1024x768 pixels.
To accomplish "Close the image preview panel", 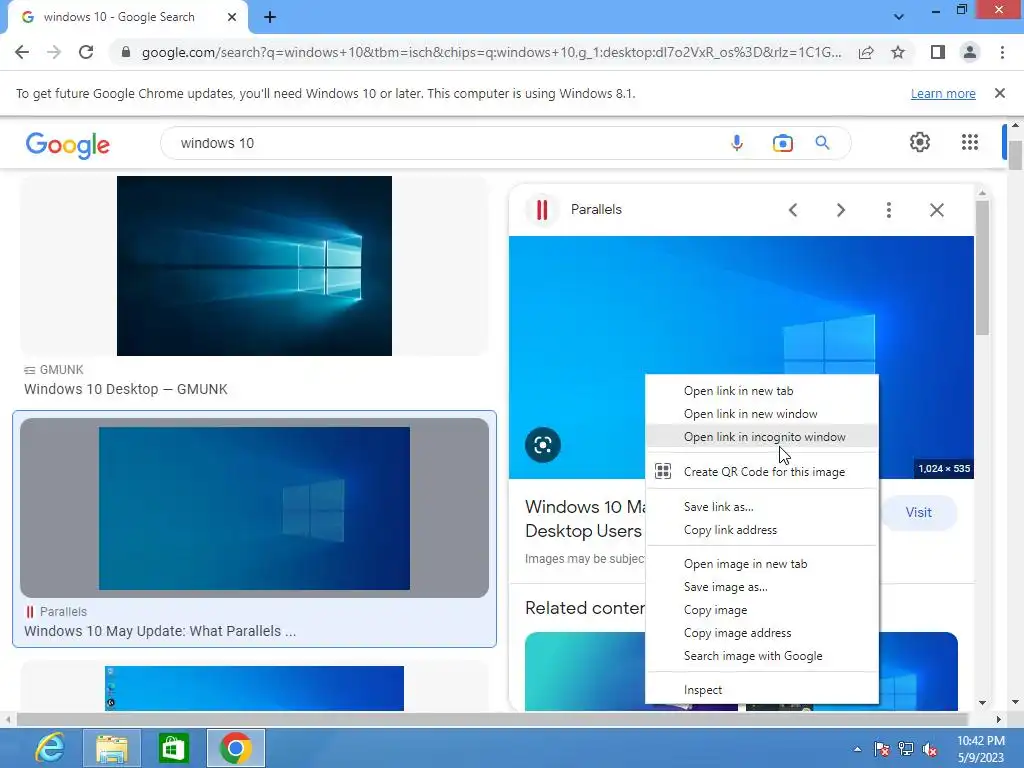I will coord(936,210).
